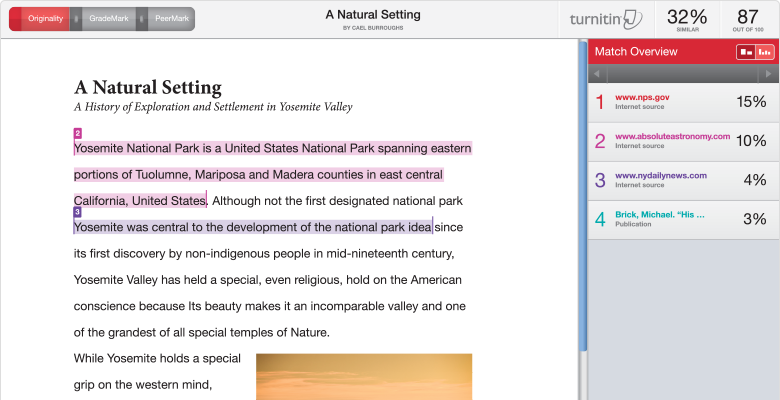Open the 87 out of 100 grade

(x=747, y=19)
